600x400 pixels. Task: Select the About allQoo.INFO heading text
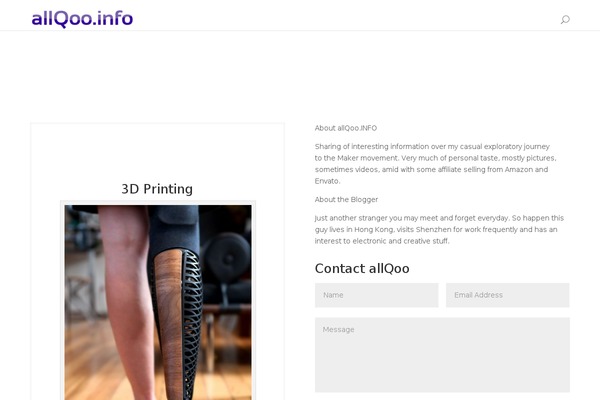point(346,128)
